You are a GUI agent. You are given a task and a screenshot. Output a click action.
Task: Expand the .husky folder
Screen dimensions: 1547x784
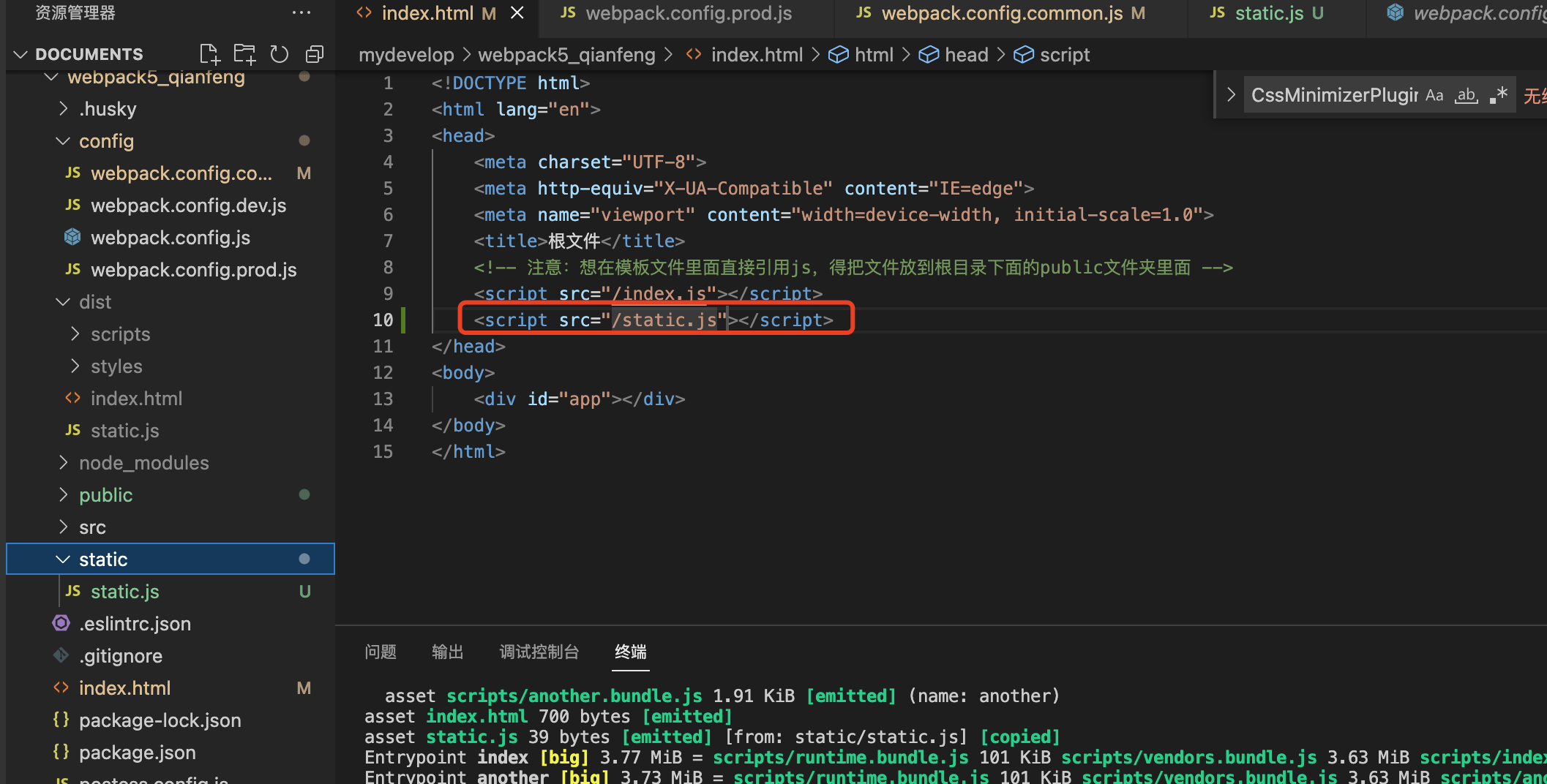click(64, 109)
